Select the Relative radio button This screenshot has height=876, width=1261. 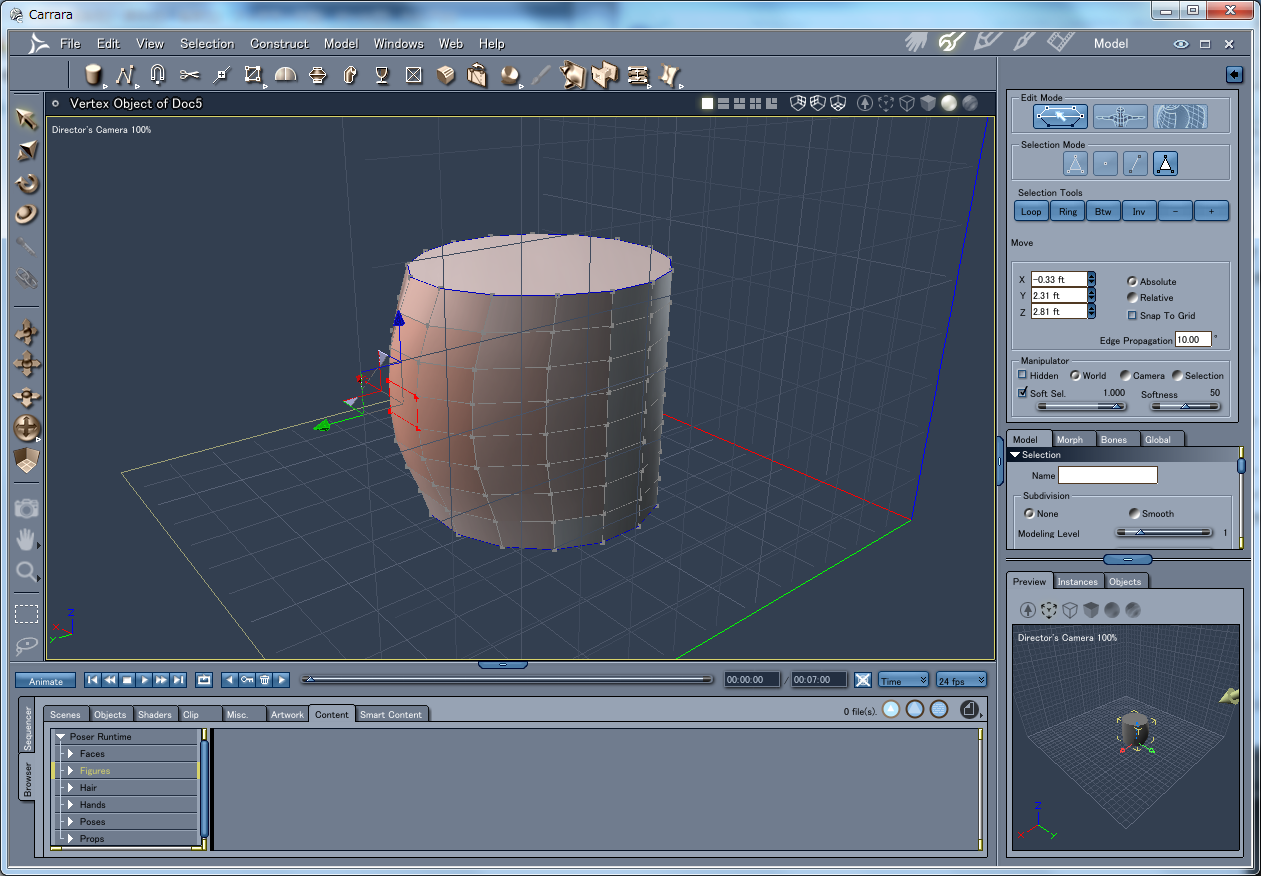click(1132, 298)
